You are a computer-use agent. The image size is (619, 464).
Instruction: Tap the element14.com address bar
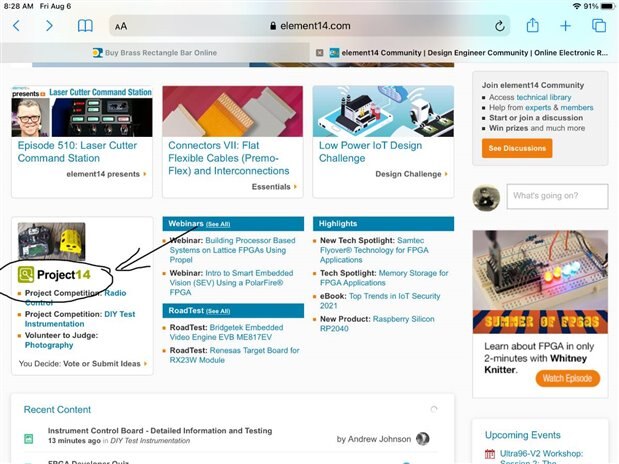[310, 26]
